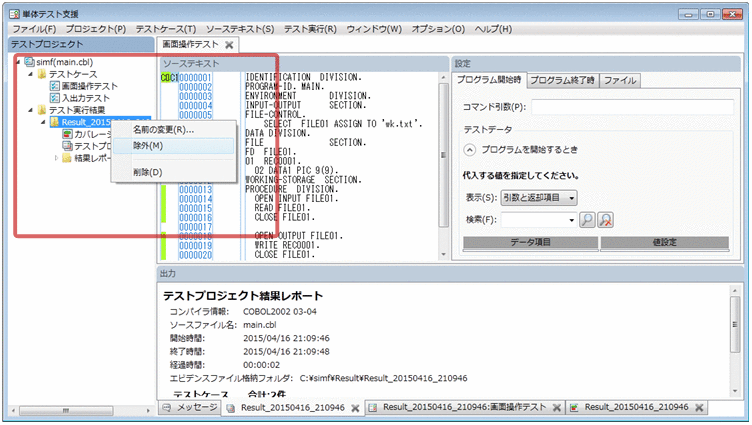Click the データ項目 column header
The image size is (752, 425).
pyautogui.click(x=530, y=243)
